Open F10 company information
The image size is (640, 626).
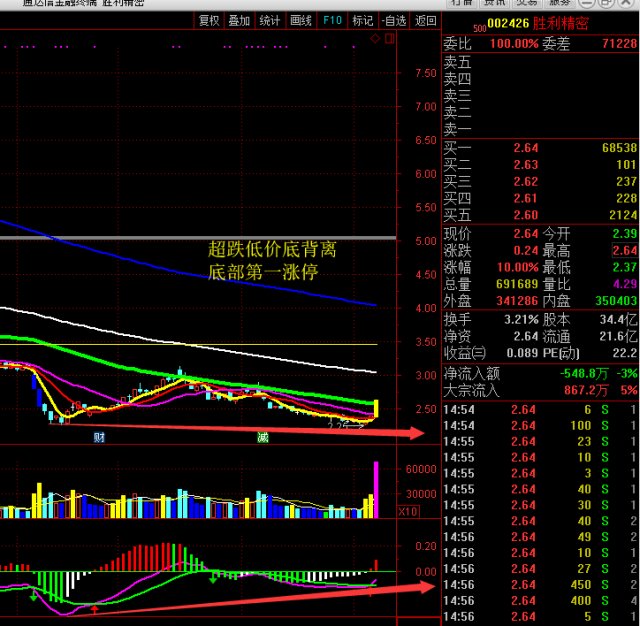pyautogui.click(x=333, y=20)
